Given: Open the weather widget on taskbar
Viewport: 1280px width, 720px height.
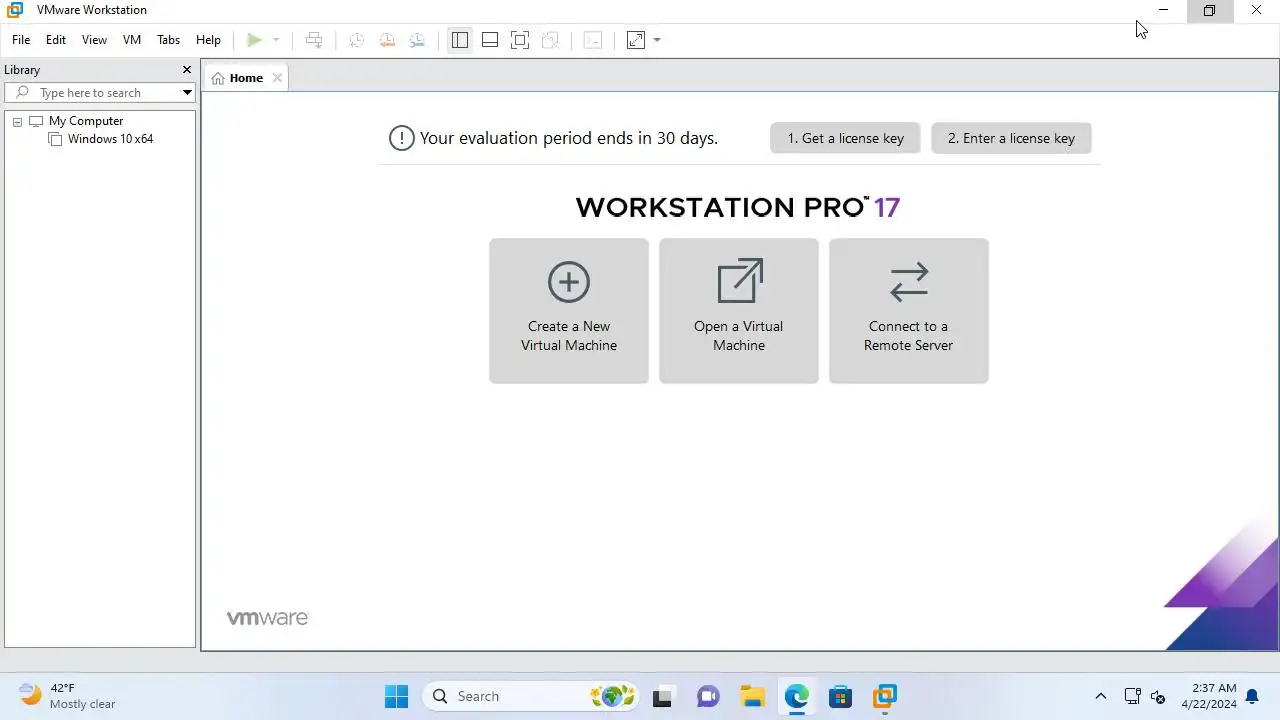Looking at the screenshot, I should pyautogui.click(x=68, y=696).
